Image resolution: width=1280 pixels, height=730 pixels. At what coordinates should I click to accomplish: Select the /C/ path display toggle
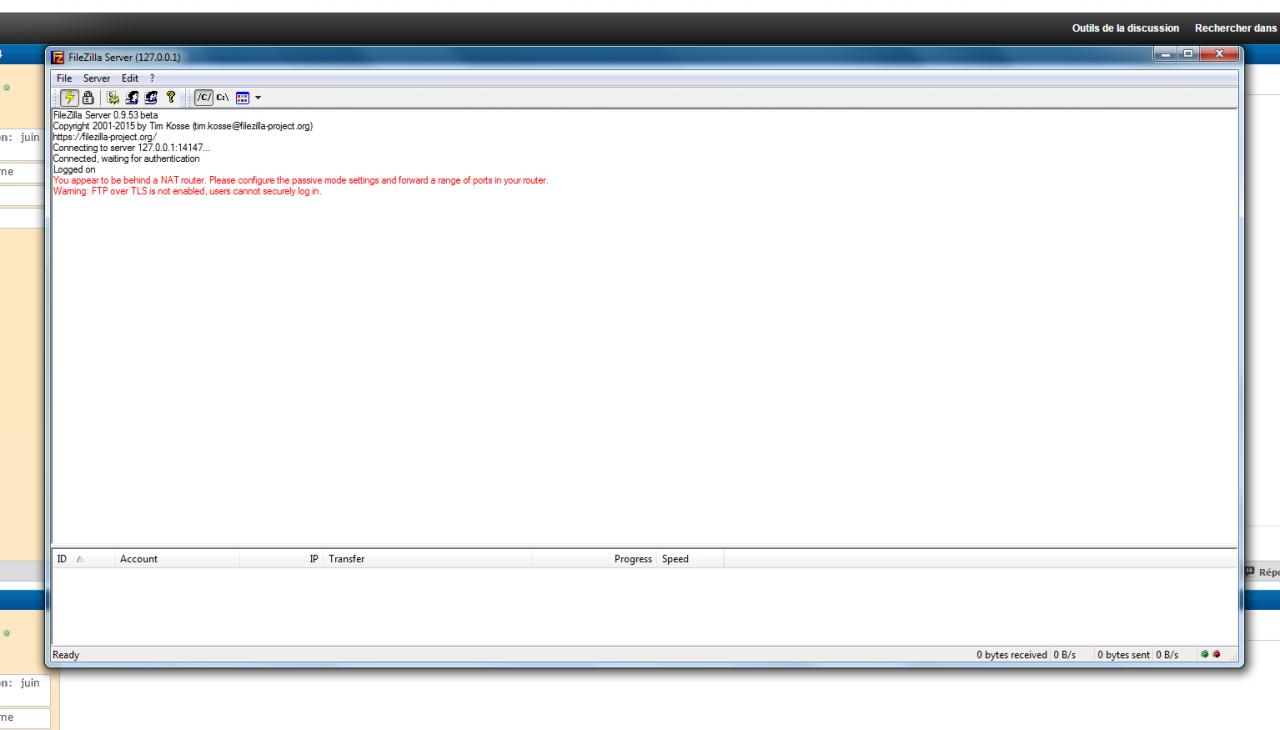tap(203, 97)
